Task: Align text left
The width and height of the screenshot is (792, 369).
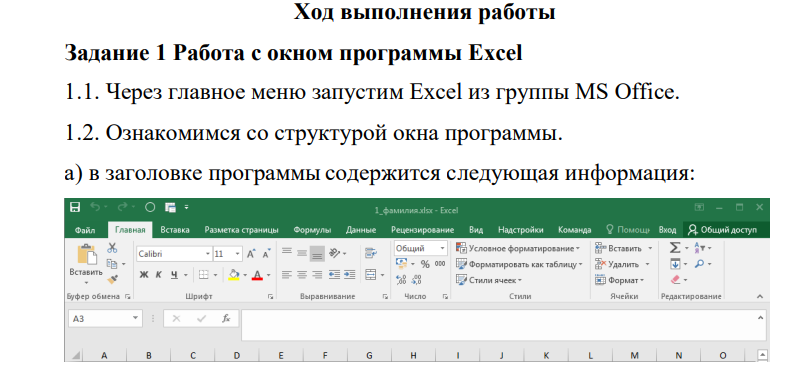Action: coord(287,275)
